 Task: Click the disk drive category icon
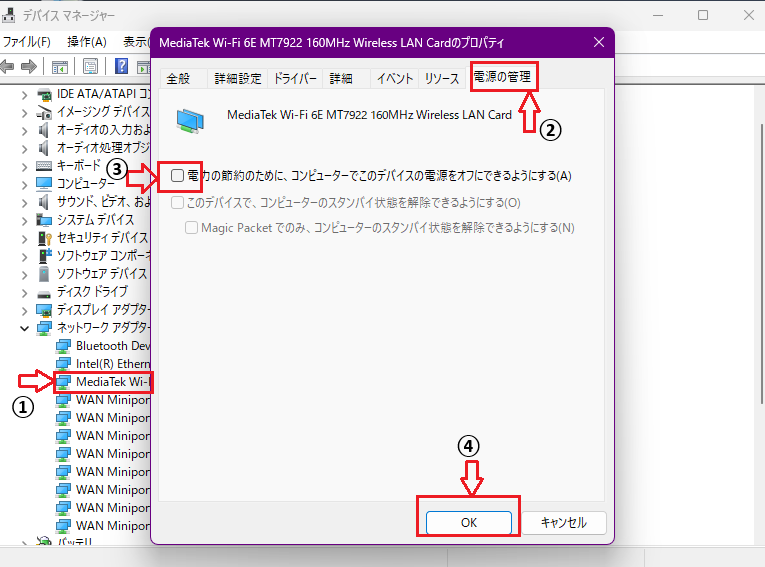click(44, 294)
